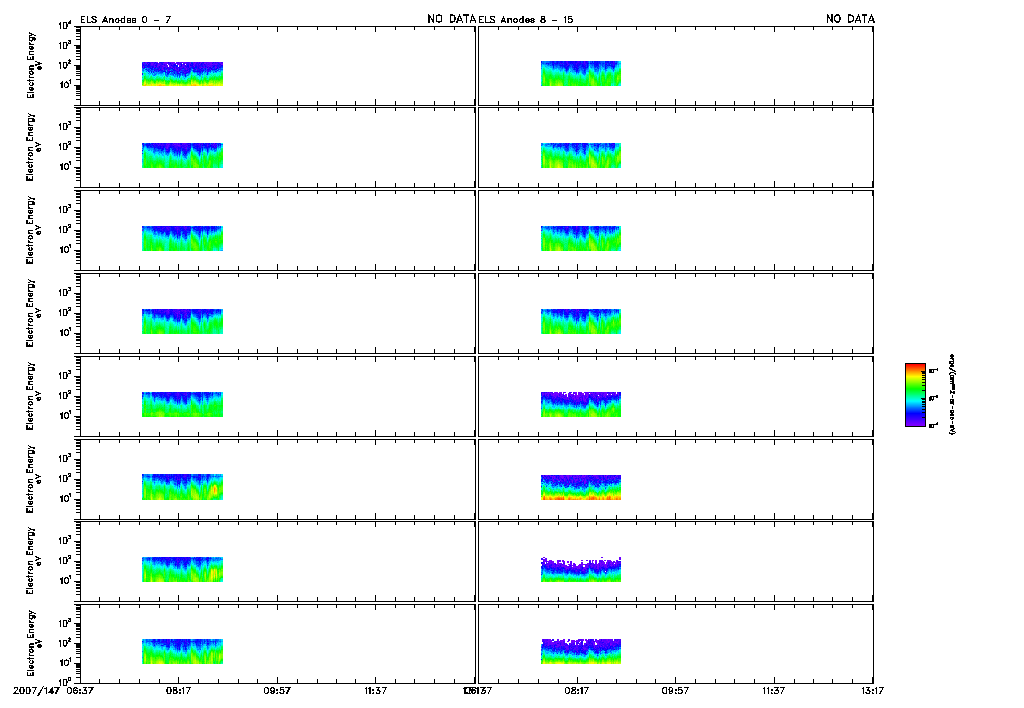
Task: Click the bottom spectrogram in the left column
Action: point(182,651)
